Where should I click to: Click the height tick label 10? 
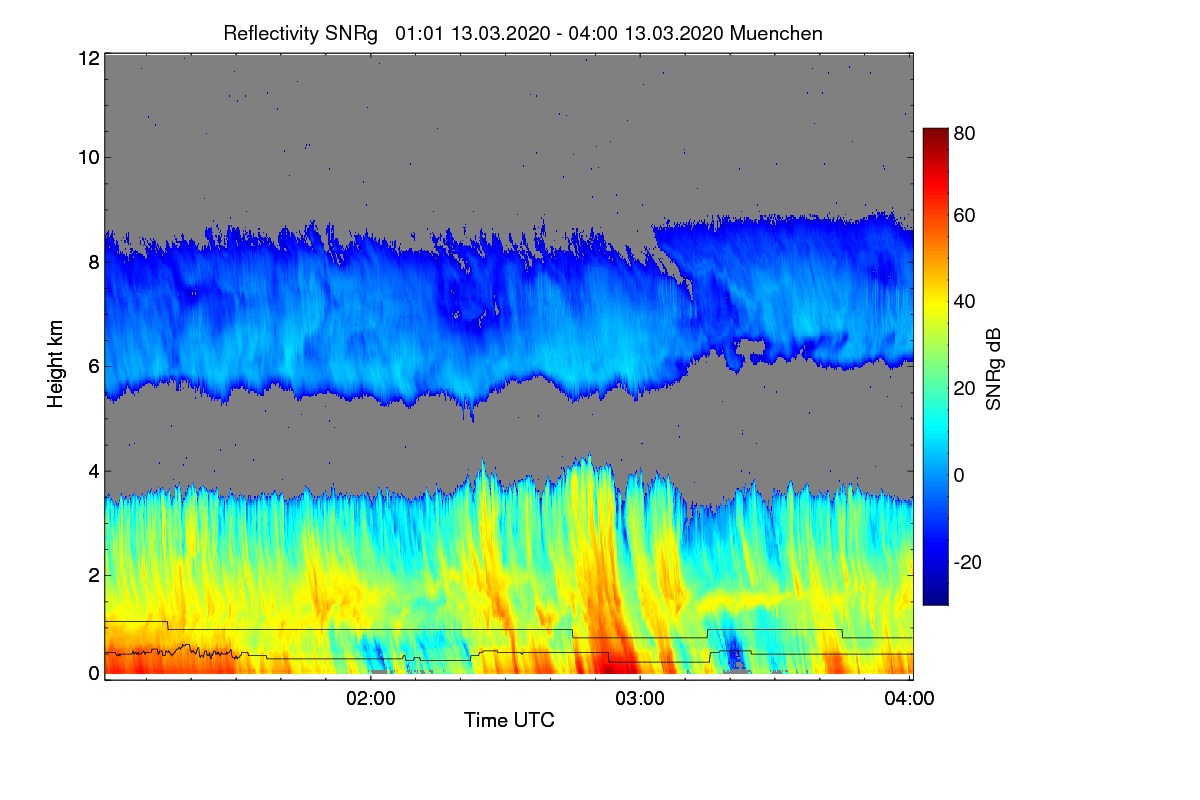(88, 157)
